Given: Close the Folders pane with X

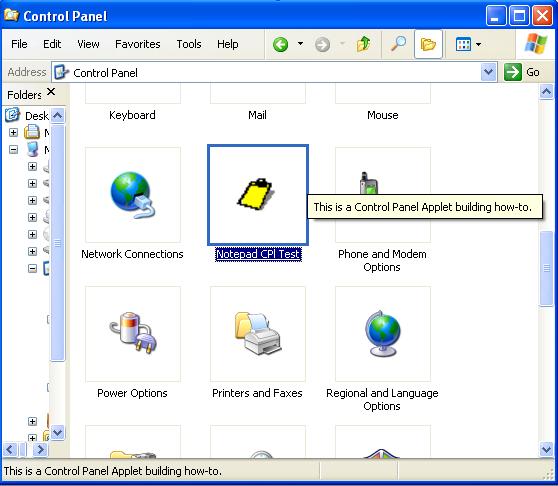Looking at the screenshot, I should pyautogui.click(x=51, y=92).
